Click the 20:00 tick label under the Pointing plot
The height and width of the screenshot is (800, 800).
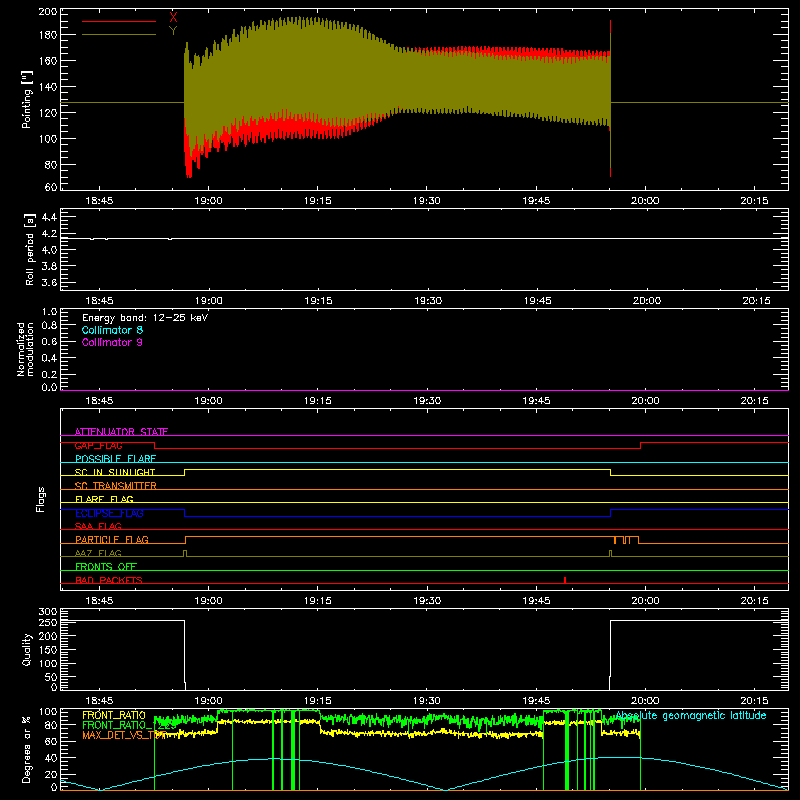(x=645, y=201)
